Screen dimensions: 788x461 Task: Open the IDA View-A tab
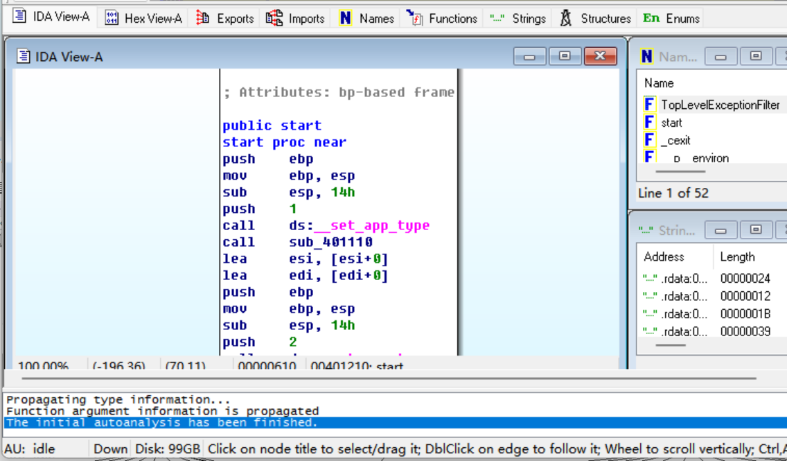[x=50, y=17]
